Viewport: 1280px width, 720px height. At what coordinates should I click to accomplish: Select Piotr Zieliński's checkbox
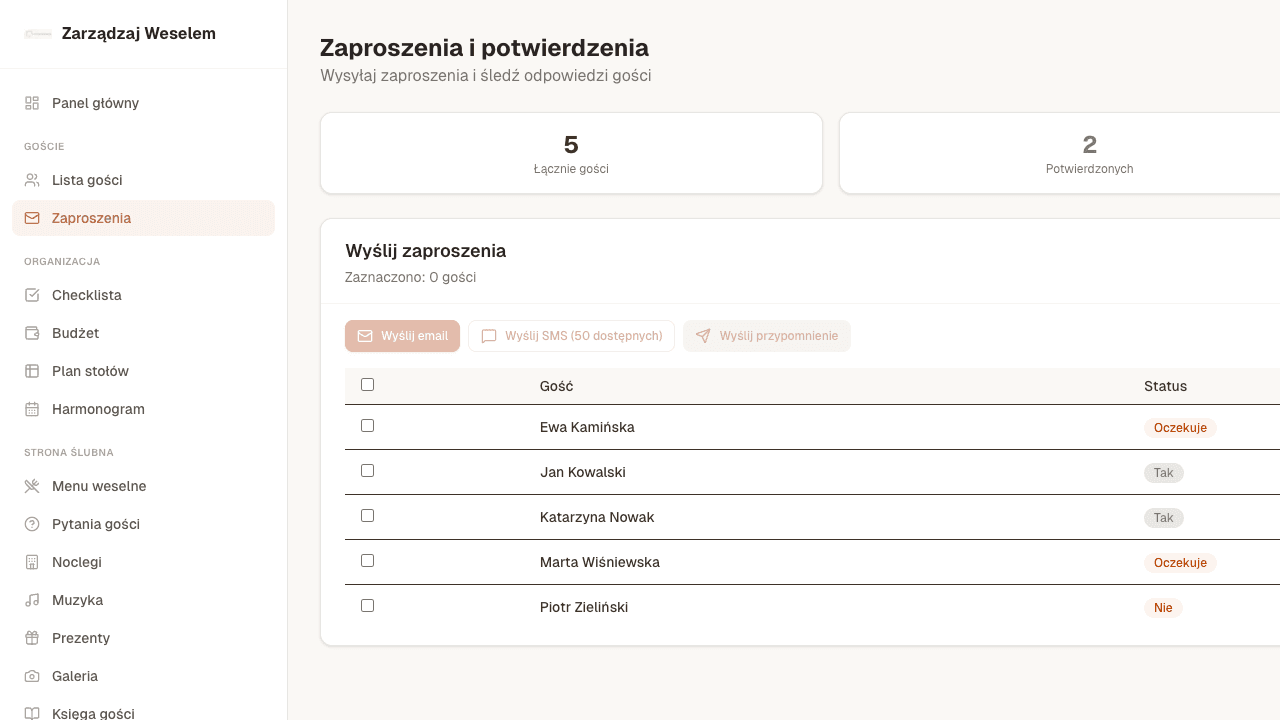pyautogui.click(x=367, y=605)
